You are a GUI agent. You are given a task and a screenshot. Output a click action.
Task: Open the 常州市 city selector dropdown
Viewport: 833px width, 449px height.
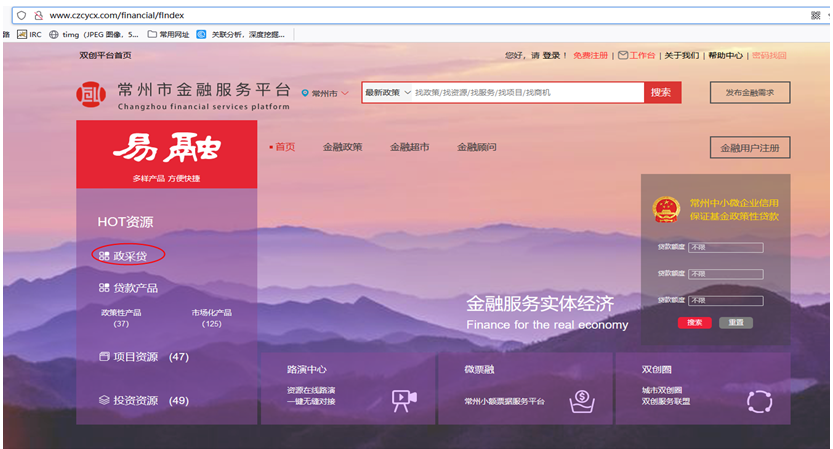326,93
